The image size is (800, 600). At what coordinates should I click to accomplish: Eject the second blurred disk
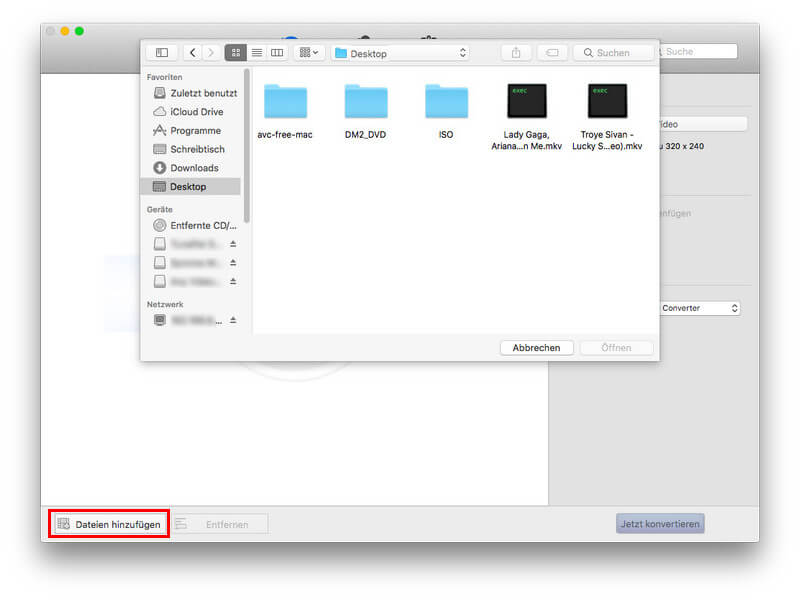pyautogui.click(x=233, y=263)
